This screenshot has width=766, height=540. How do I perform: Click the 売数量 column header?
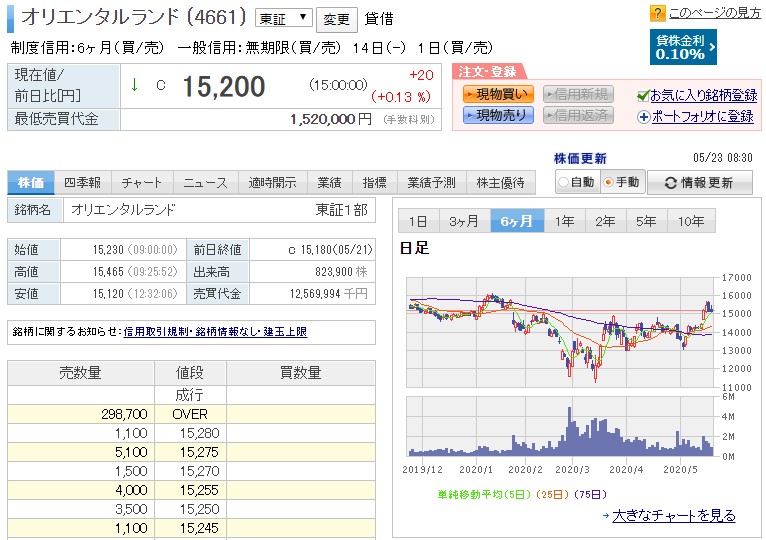point(81,373)
